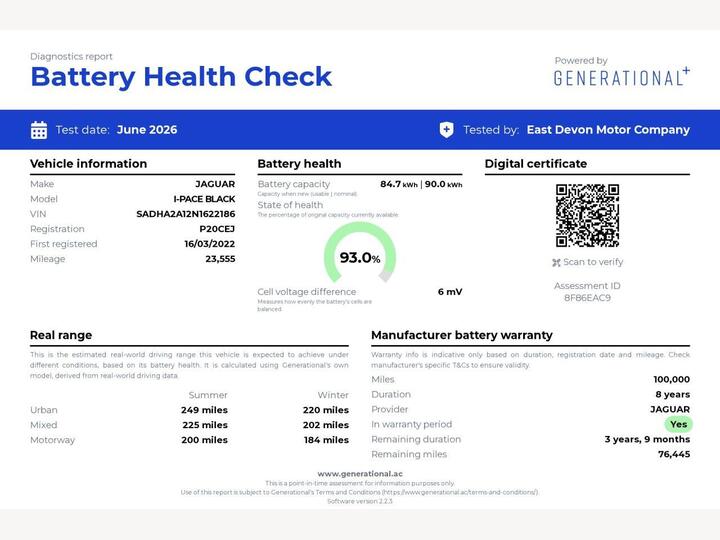
Task: Click the Scan to verify text
Action: pyautogui.click(x=593, y=262)
